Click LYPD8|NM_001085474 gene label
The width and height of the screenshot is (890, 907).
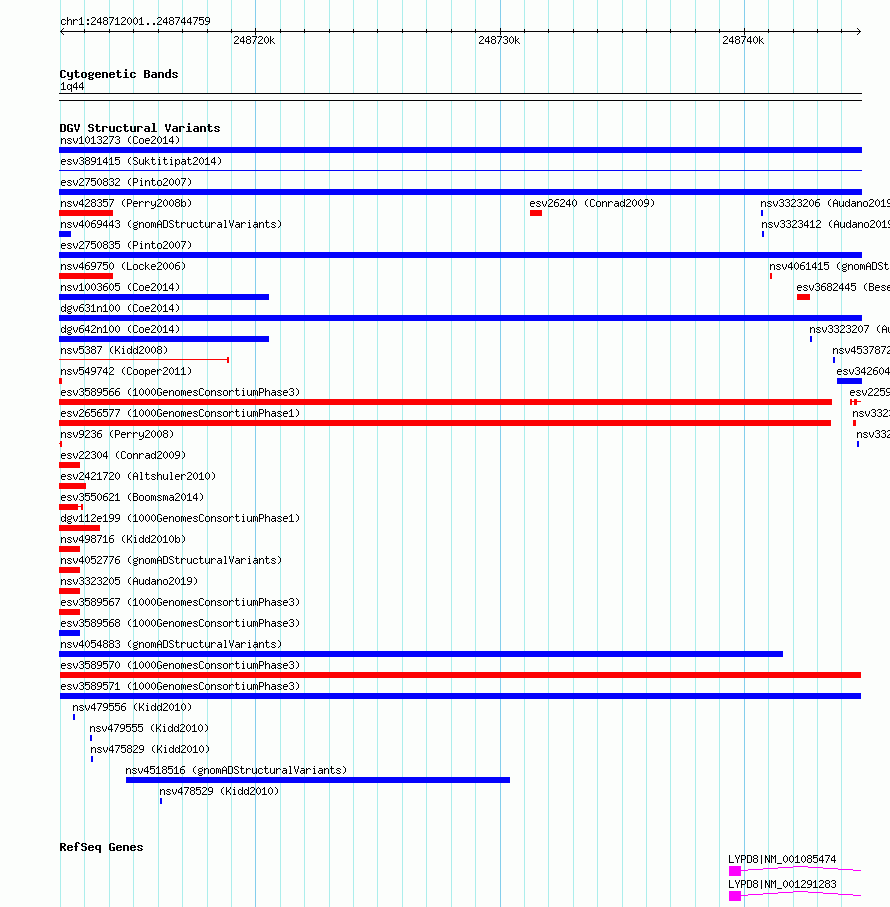(782, 860)
